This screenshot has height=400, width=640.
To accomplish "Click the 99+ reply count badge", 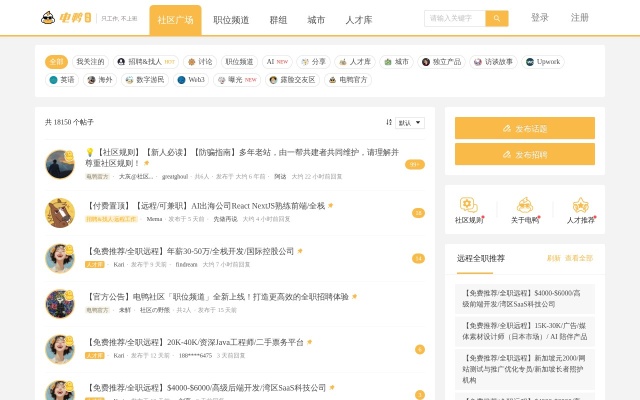I will [x=414, y=164].
